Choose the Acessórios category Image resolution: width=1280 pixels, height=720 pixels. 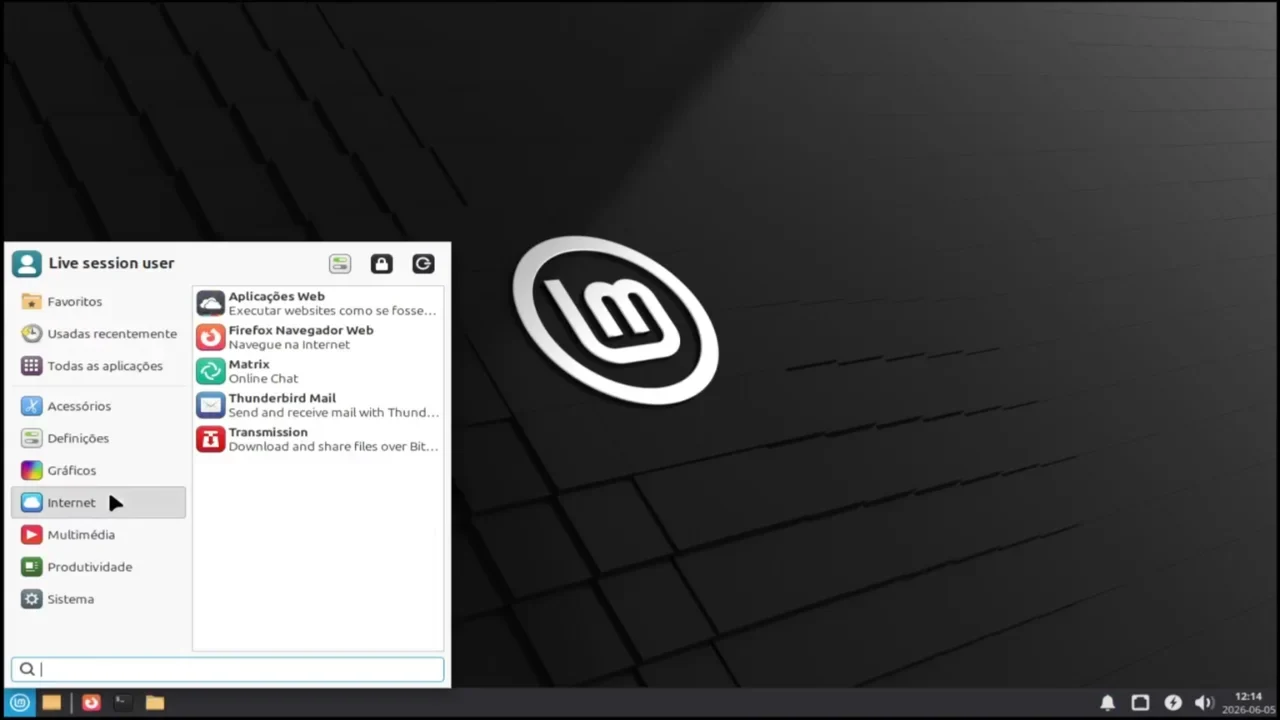click(98, 406)
